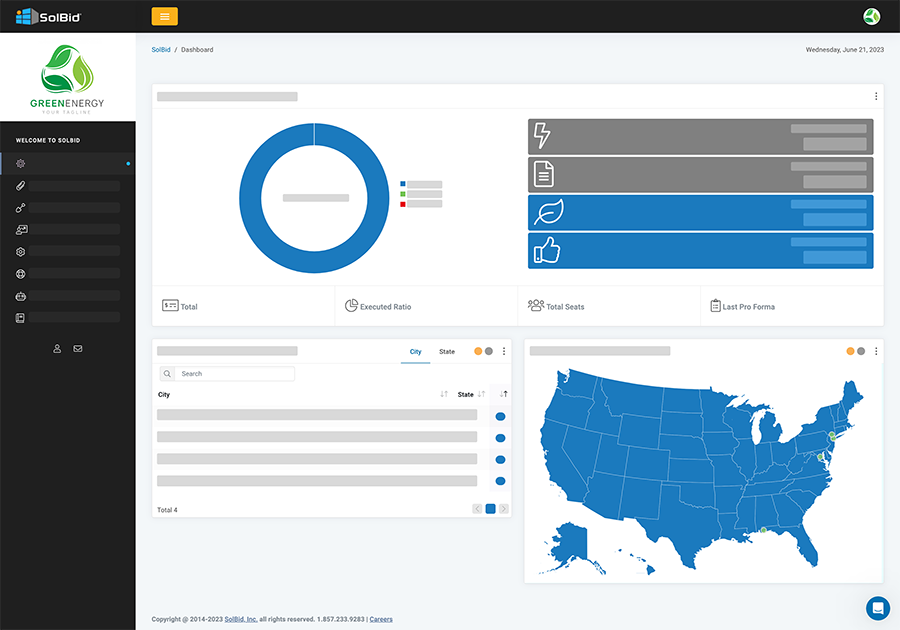
Task: Click the lightning bolt stat card
Action: pos(700,136)
